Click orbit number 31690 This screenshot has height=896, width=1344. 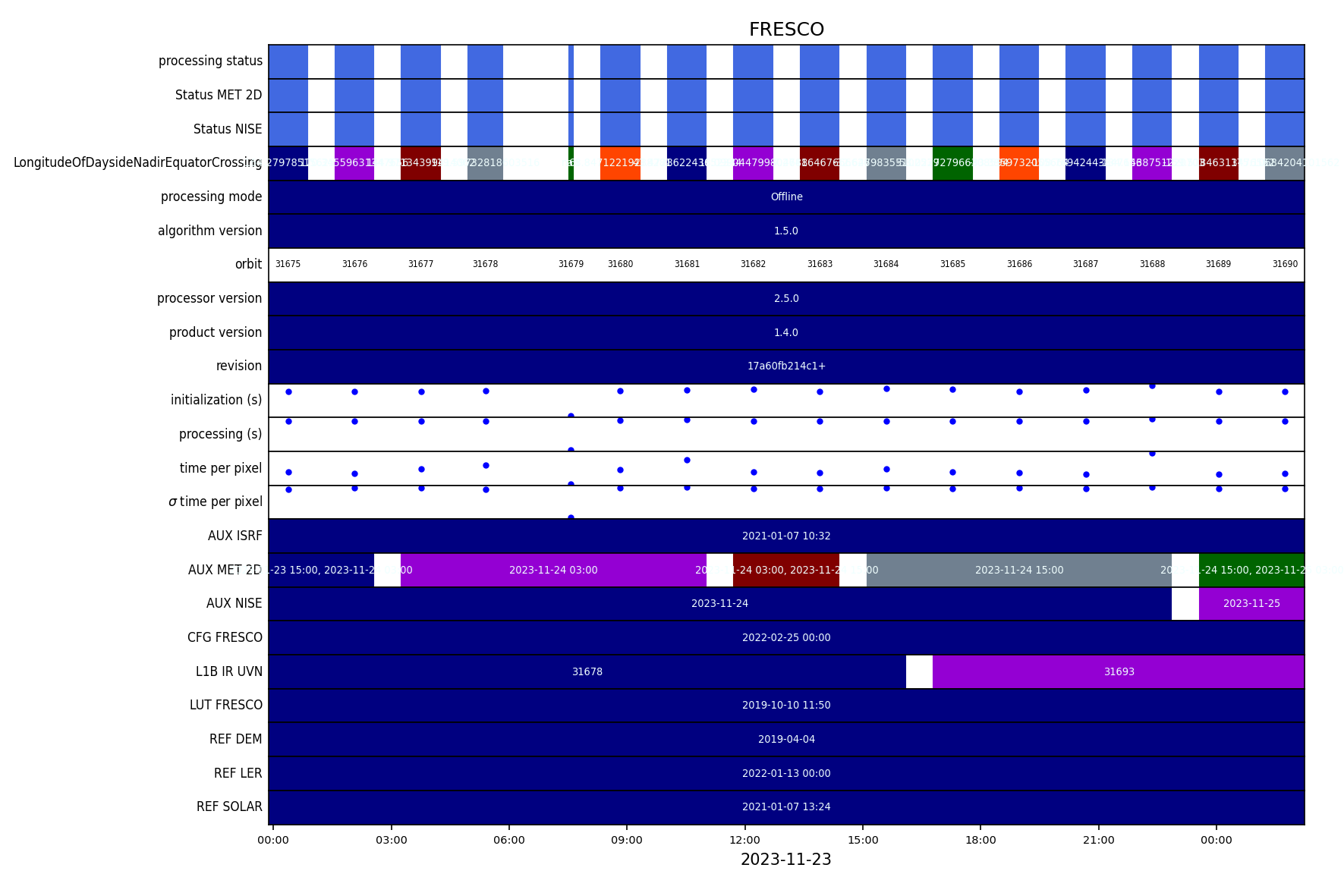(x=1285, y=264)
